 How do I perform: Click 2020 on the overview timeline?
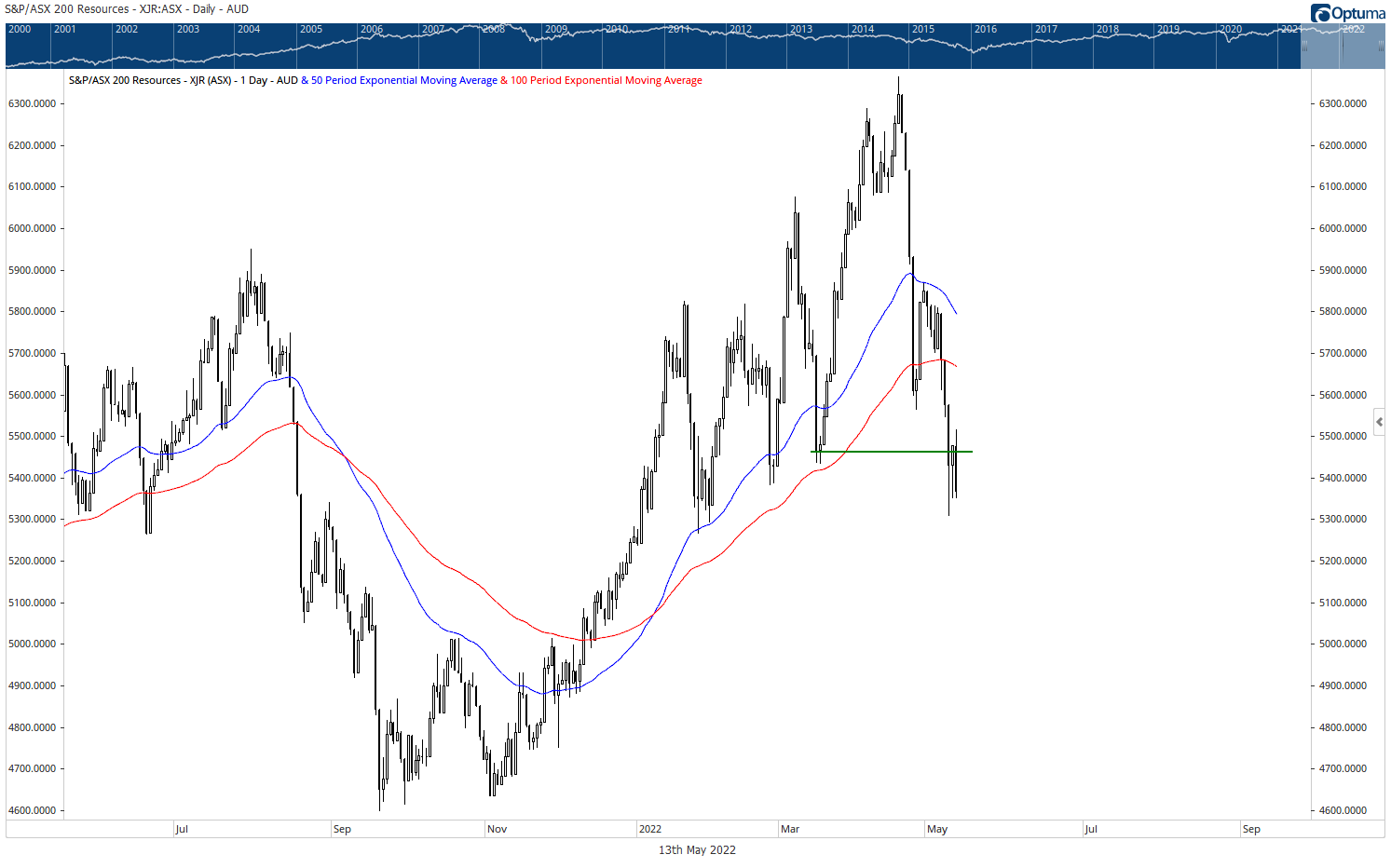[x=1231, y=30]
